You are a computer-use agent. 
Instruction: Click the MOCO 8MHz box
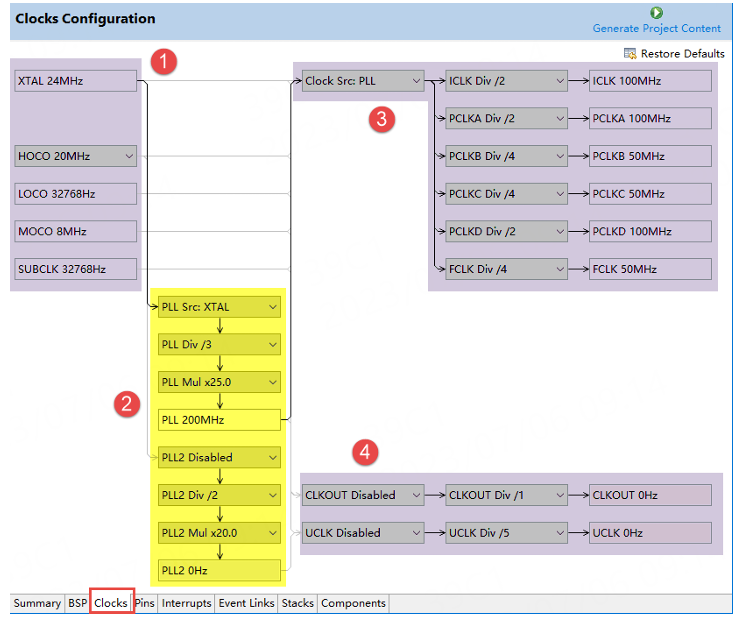point(76,231)
